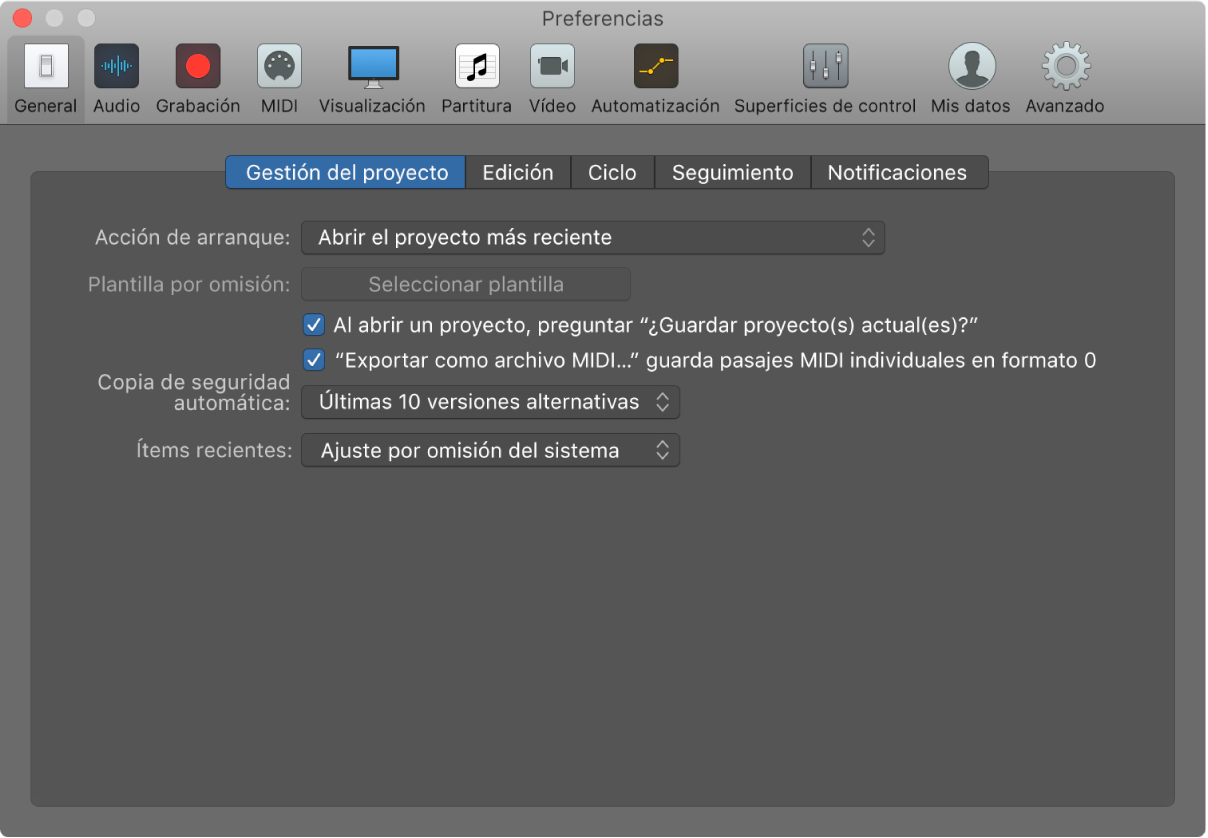
Task: Uncheck the "Exportar como archivo MIDI" option
Action: (x=314, y=360)
